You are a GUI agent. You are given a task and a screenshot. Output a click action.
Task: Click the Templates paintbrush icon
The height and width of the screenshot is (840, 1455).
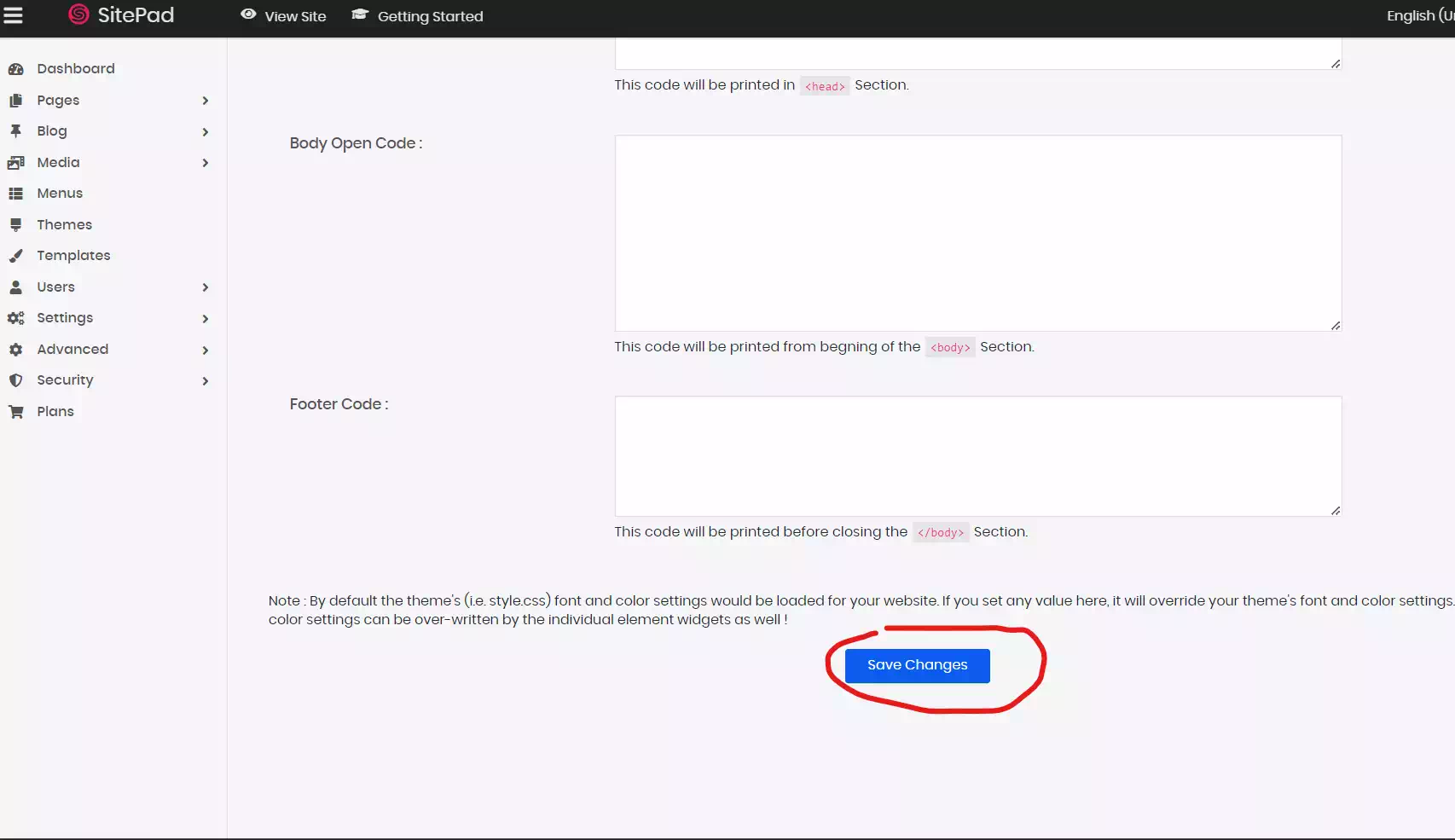pyautogui.click(x=15, y=256)
